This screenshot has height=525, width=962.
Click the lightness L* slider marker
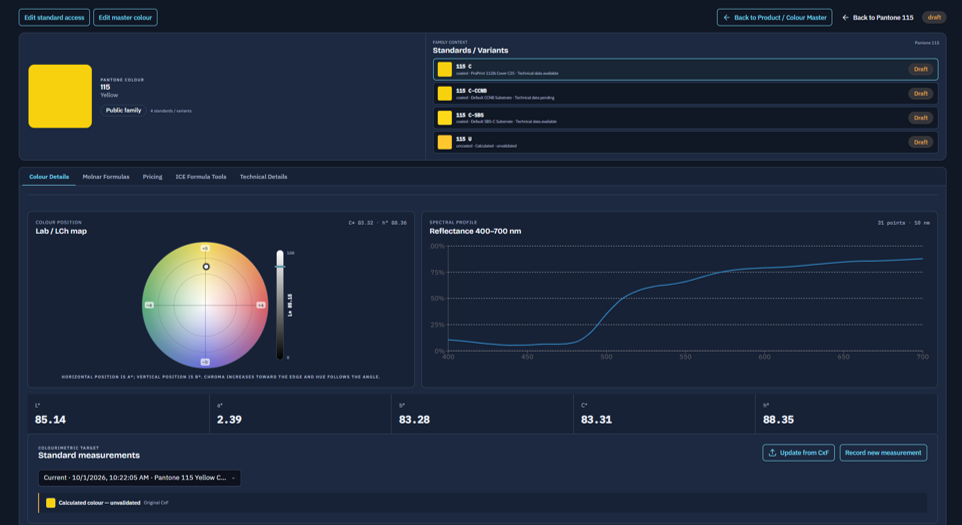point(280,267)
